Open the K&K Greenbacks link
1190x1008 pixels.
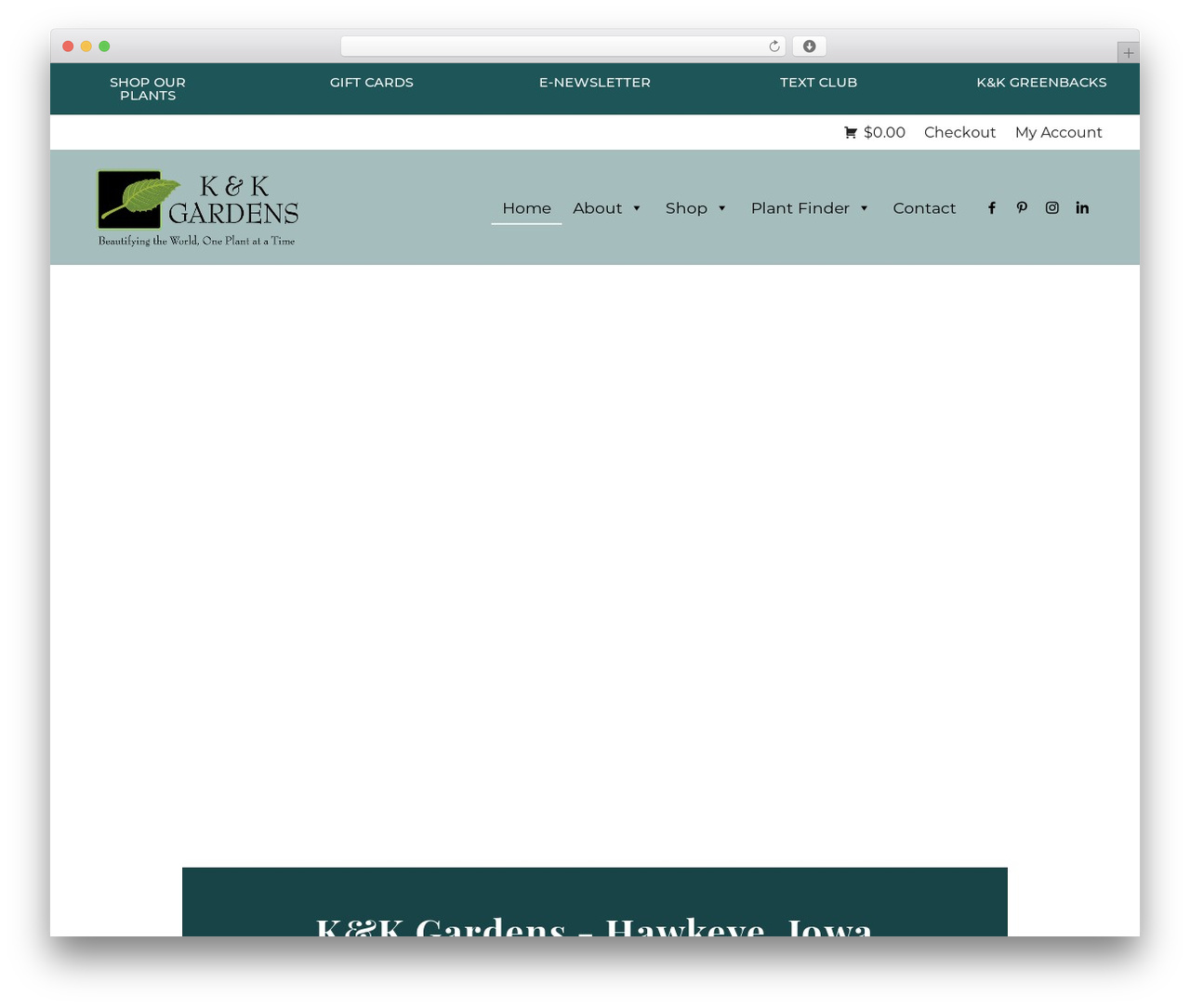coord(1041,83)
